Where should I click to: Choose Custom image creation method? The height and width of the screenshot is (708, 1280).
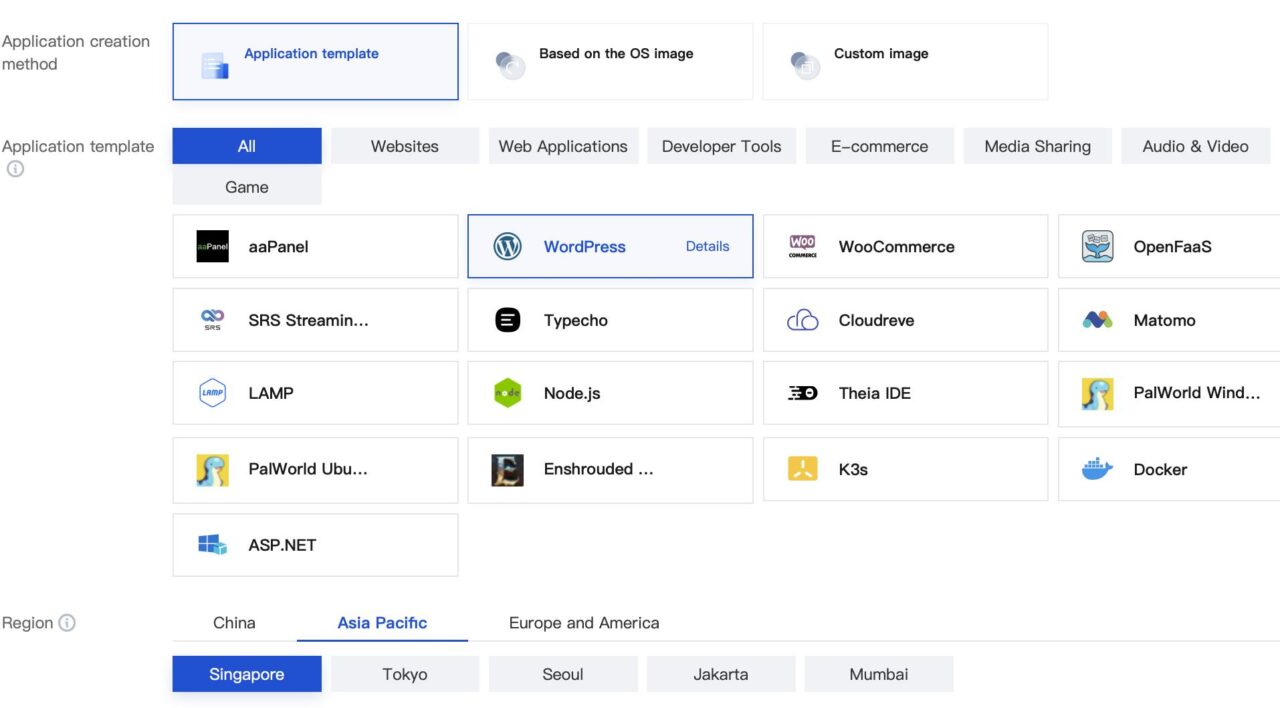(905, 62)
